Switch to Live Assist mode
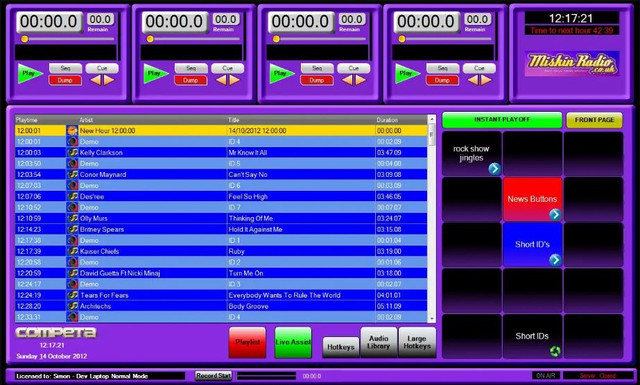This screenshot has height=385, width=640. click(293, 342)
